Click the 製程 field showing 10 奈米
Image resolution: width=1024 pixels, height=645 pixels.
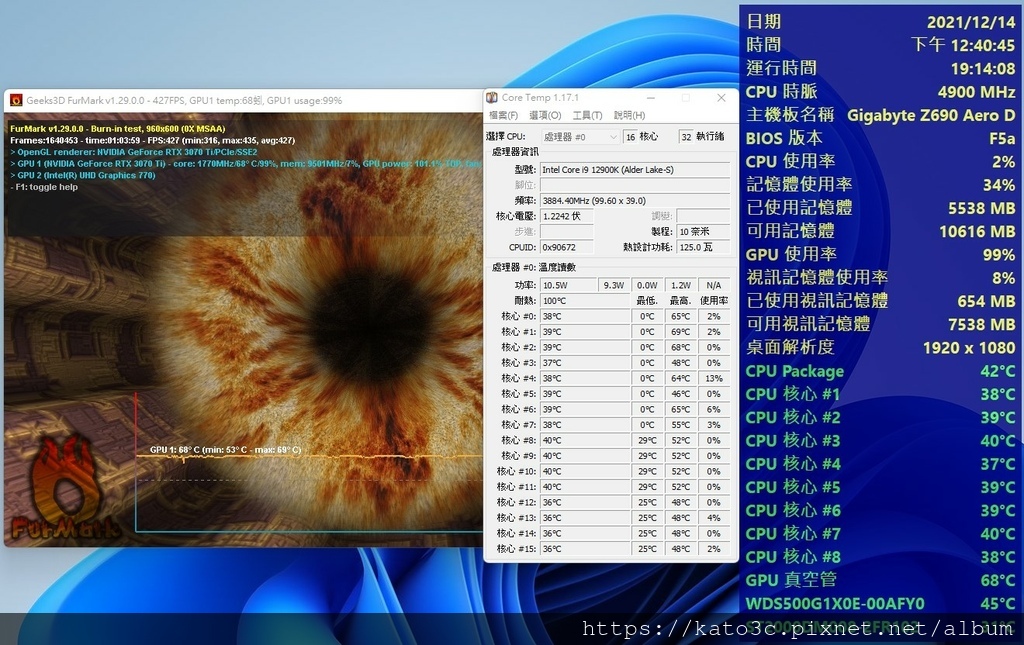point(703,232)
